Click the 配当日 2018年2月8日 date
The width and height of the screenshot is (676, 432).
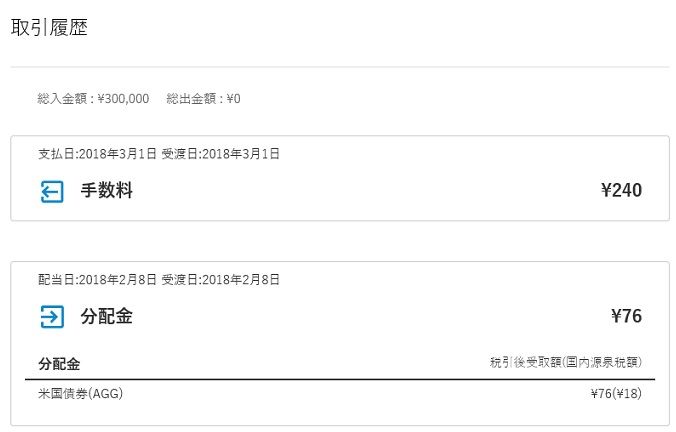pyautogui.click(x=97, y=279)
